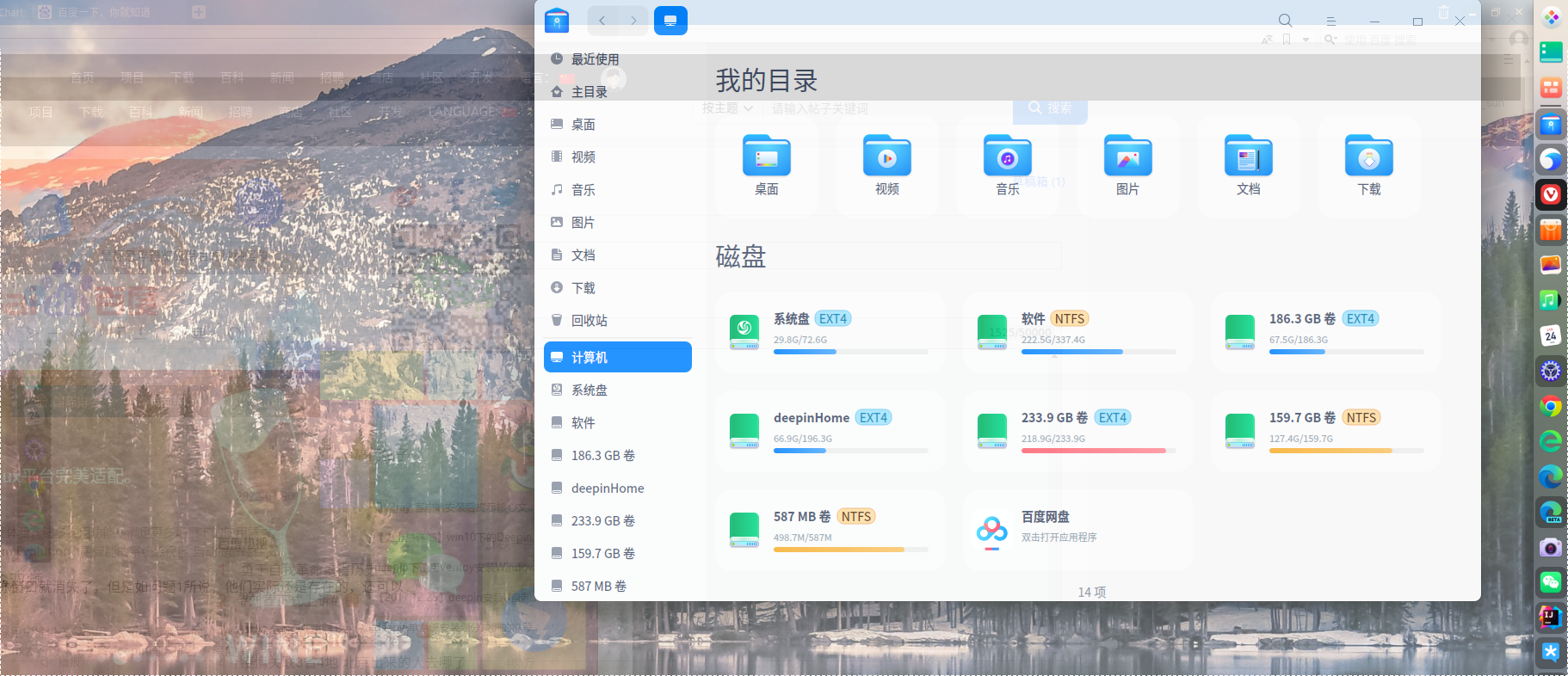Open 233.9 GB 卷 in the sidebar
Screen dimensions: 1568x676
(618, 521)
